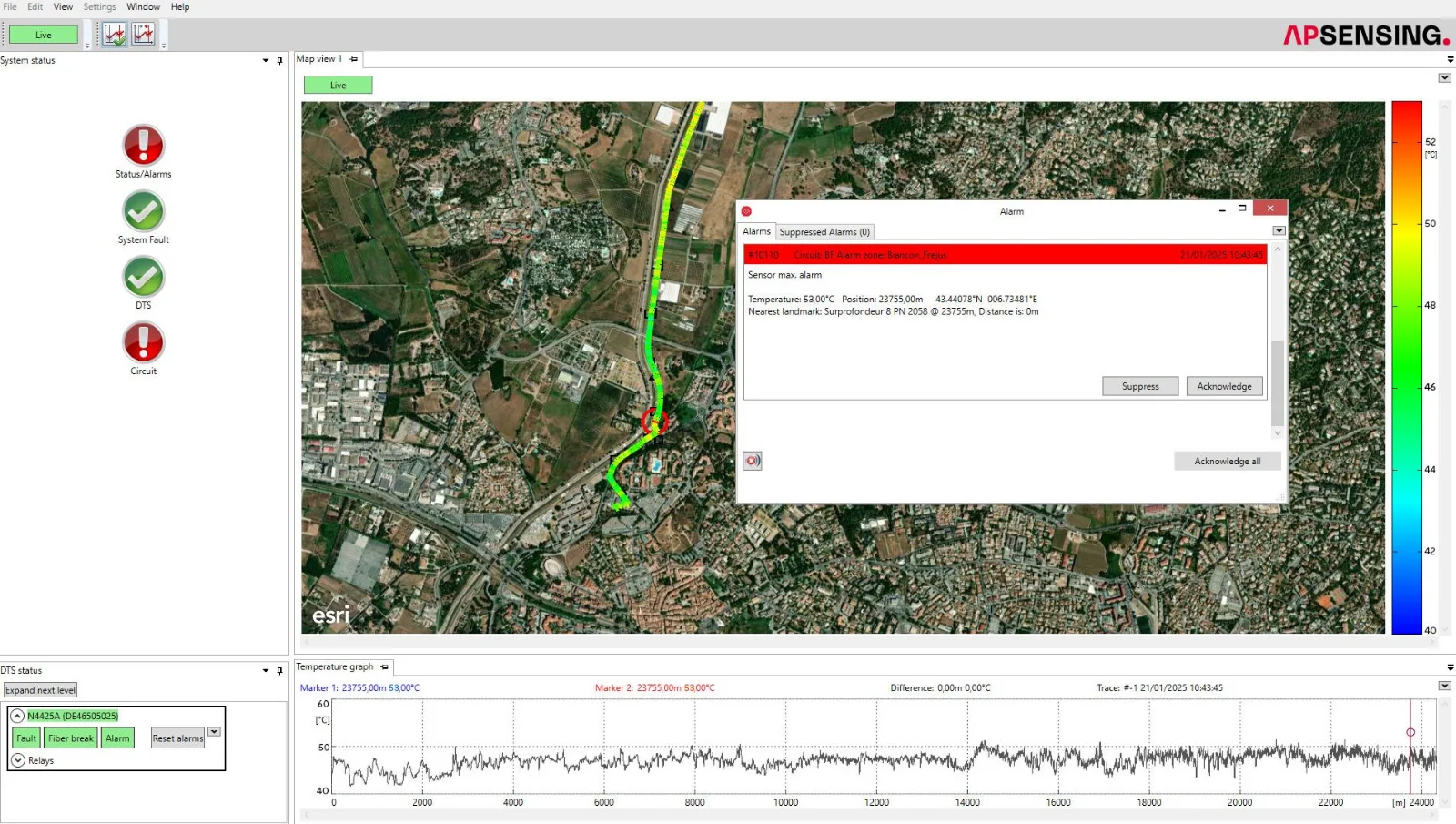
Task: Open the Status/Alarms red alert icon
Action: (x=143, y=146)
